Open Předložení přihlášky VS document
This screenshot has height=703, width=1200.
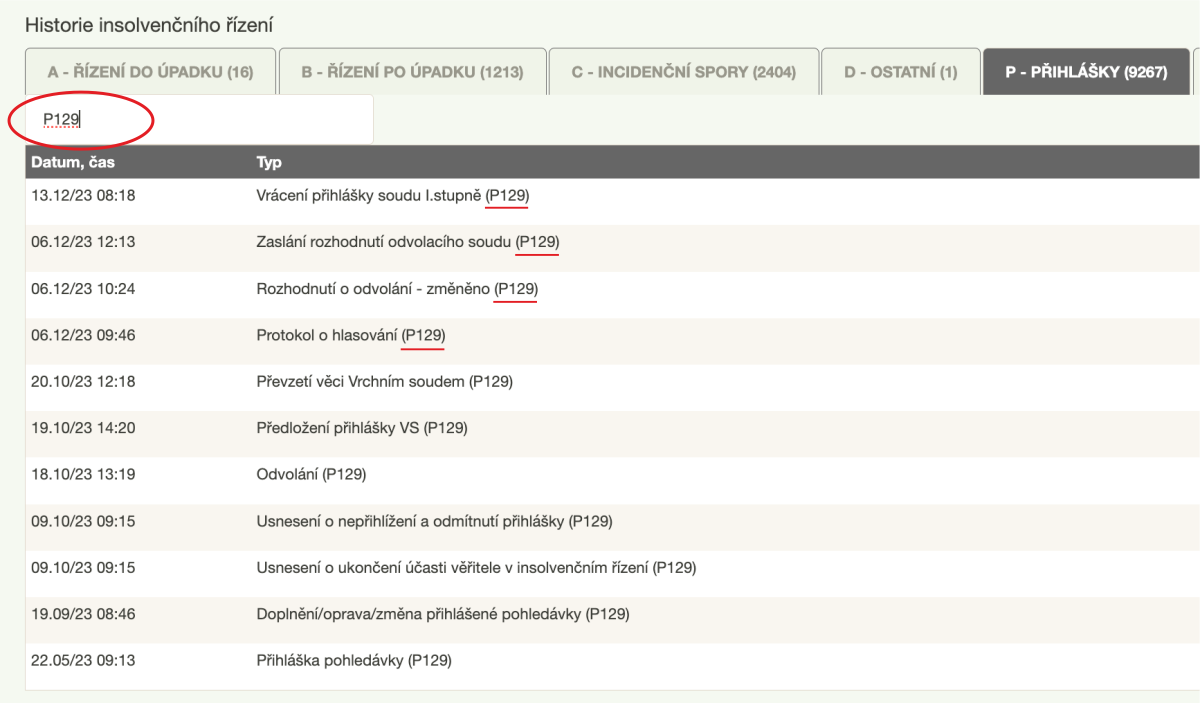click(362, 428)
